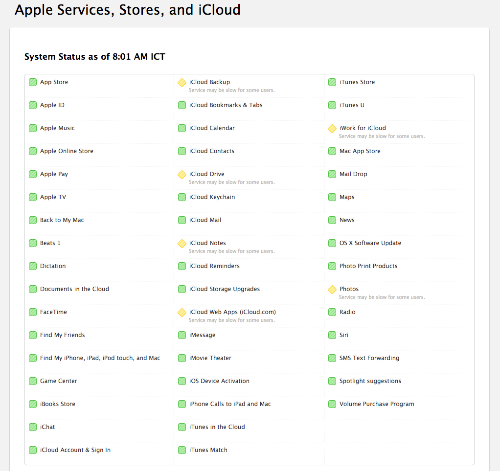500x471 pixels.
Task: Click the iMovie Theater label
Action: (211, 358)
